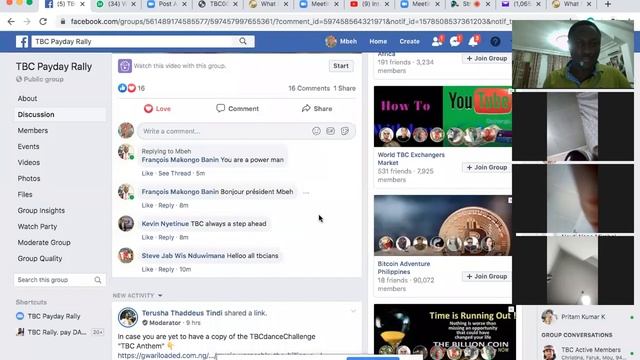Like Steve Jab Wis Nduwimana's comment
Image resolution: width=640 pixels, height=360 pixels.
coord(147,269)
